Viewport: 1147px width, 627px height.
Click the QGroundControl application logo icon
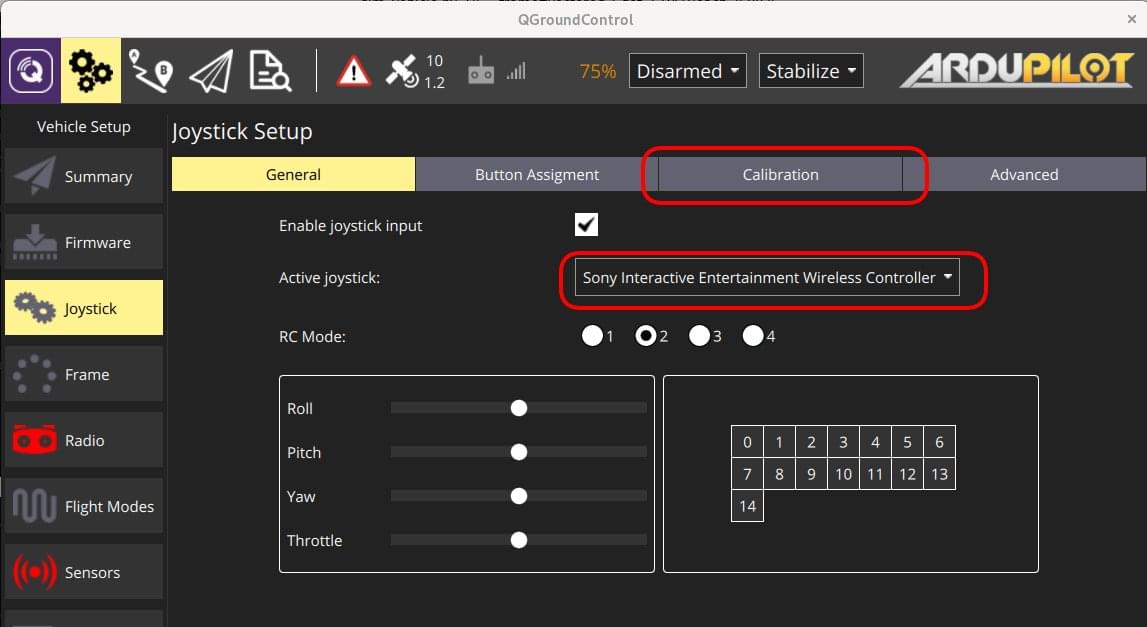(x=30, y=71)
